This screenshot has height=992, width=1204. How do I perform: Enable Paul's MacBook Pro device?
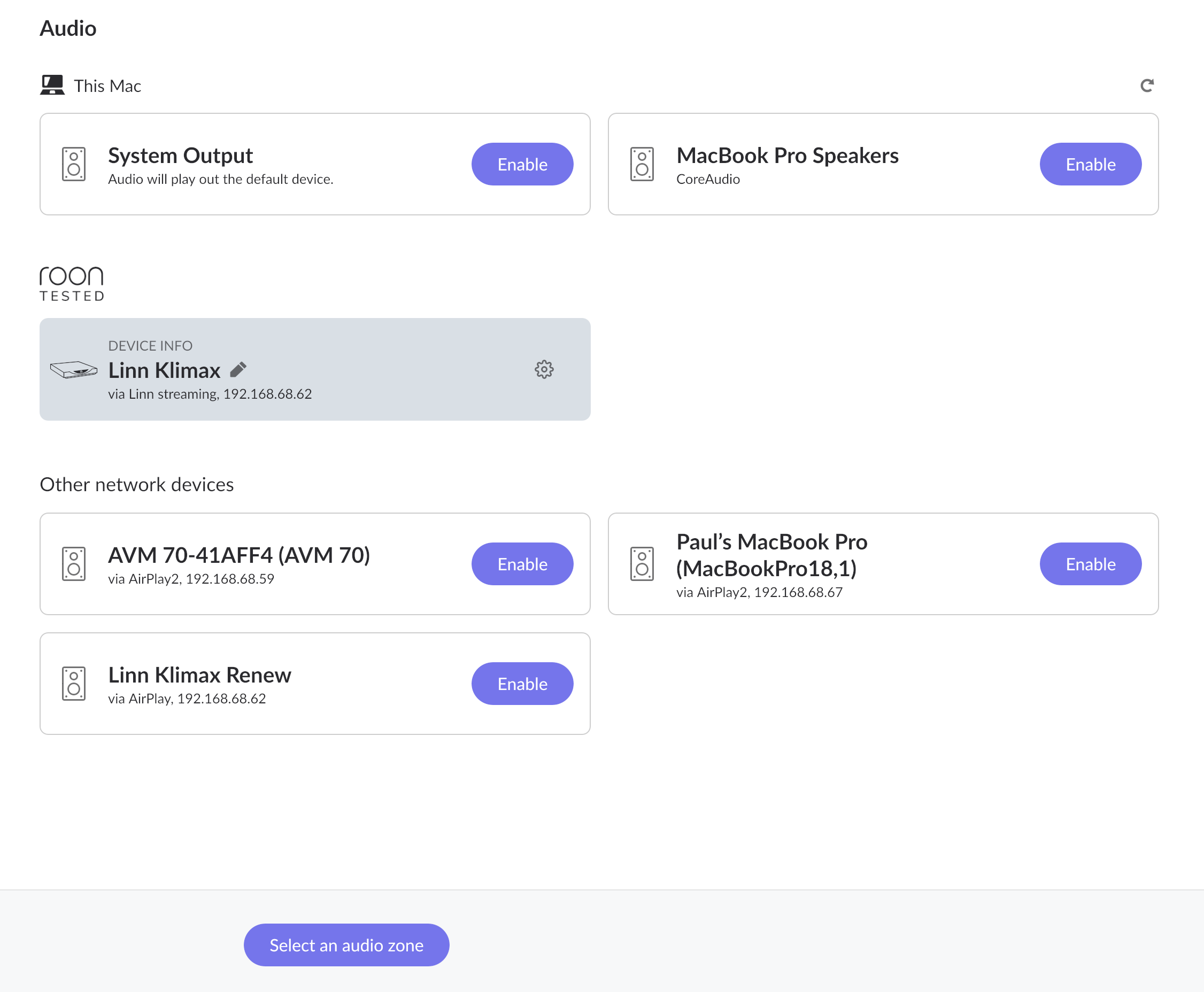pyautogui.click(x=1090, y=564)
